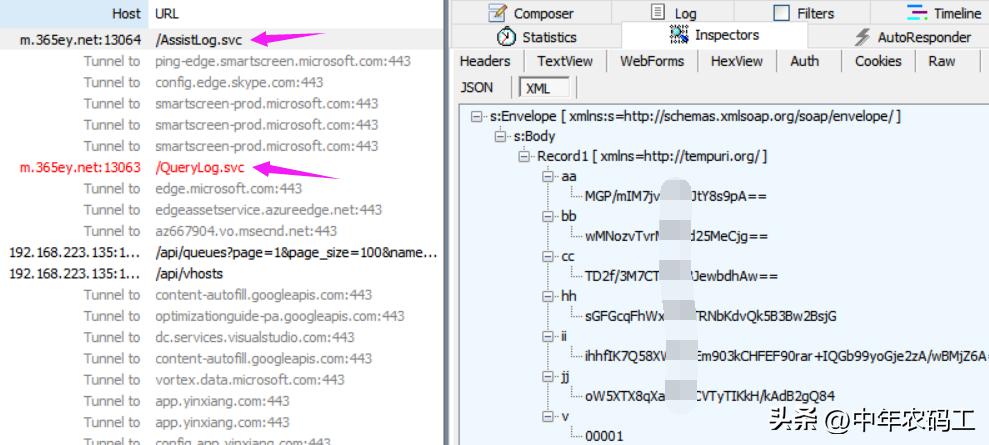
Task: Sort sessions by the URL column header
Action: point(296,13)
